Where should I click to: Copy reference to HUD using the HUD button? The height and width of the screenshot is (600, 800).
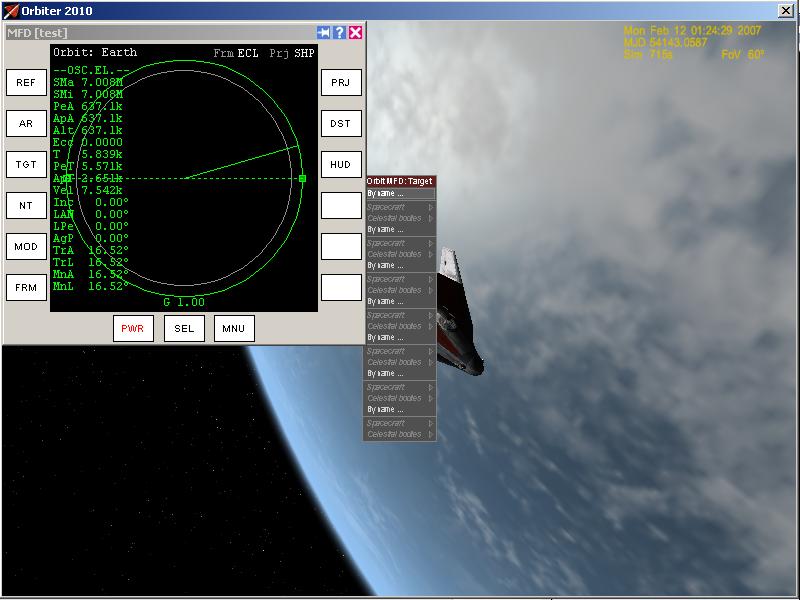[341, 164]
